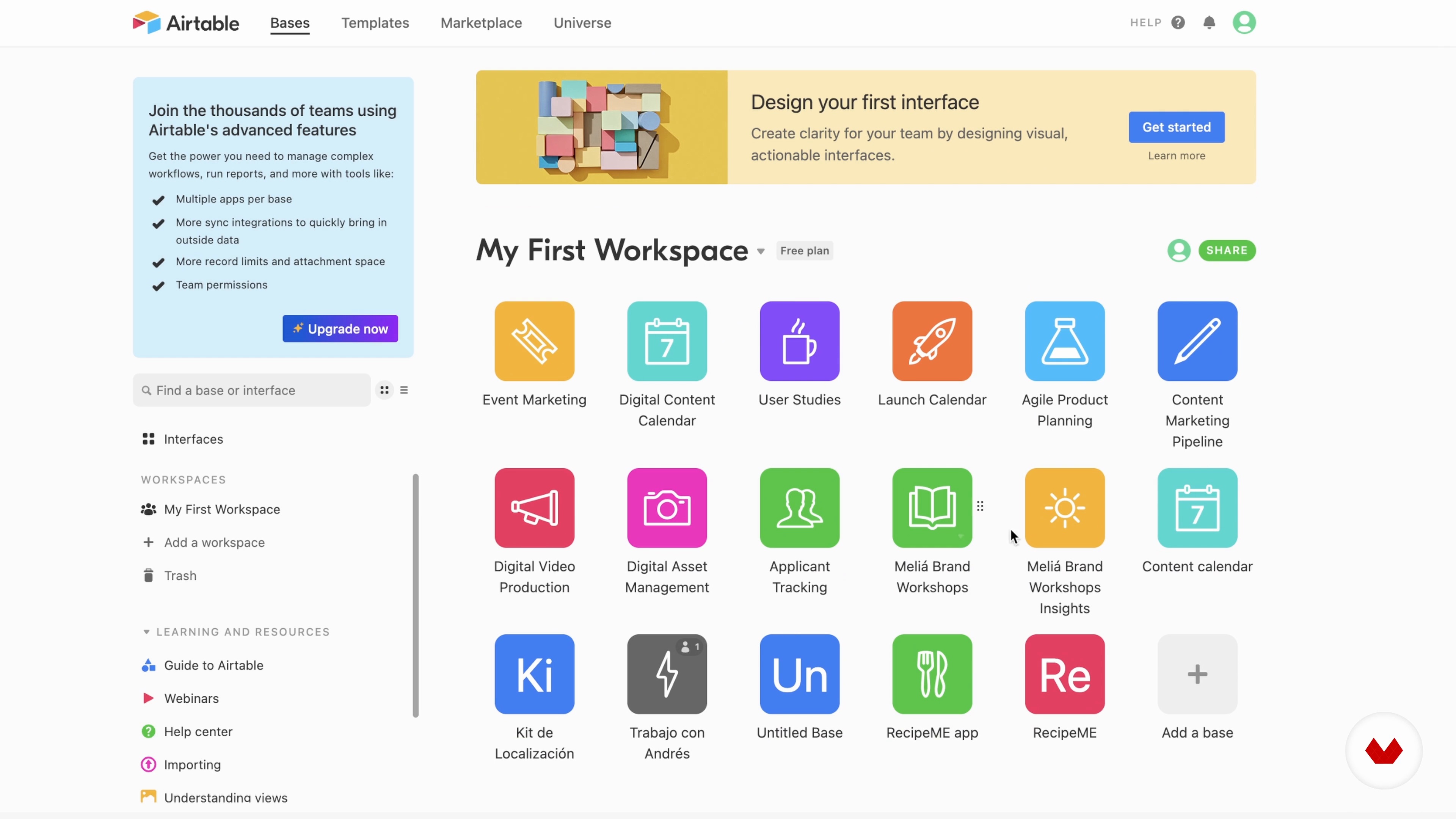Click the drag handle beside Meliá Brand Workshops
The height and width of the screenshot is (819, 1456).
click(980, 506)
